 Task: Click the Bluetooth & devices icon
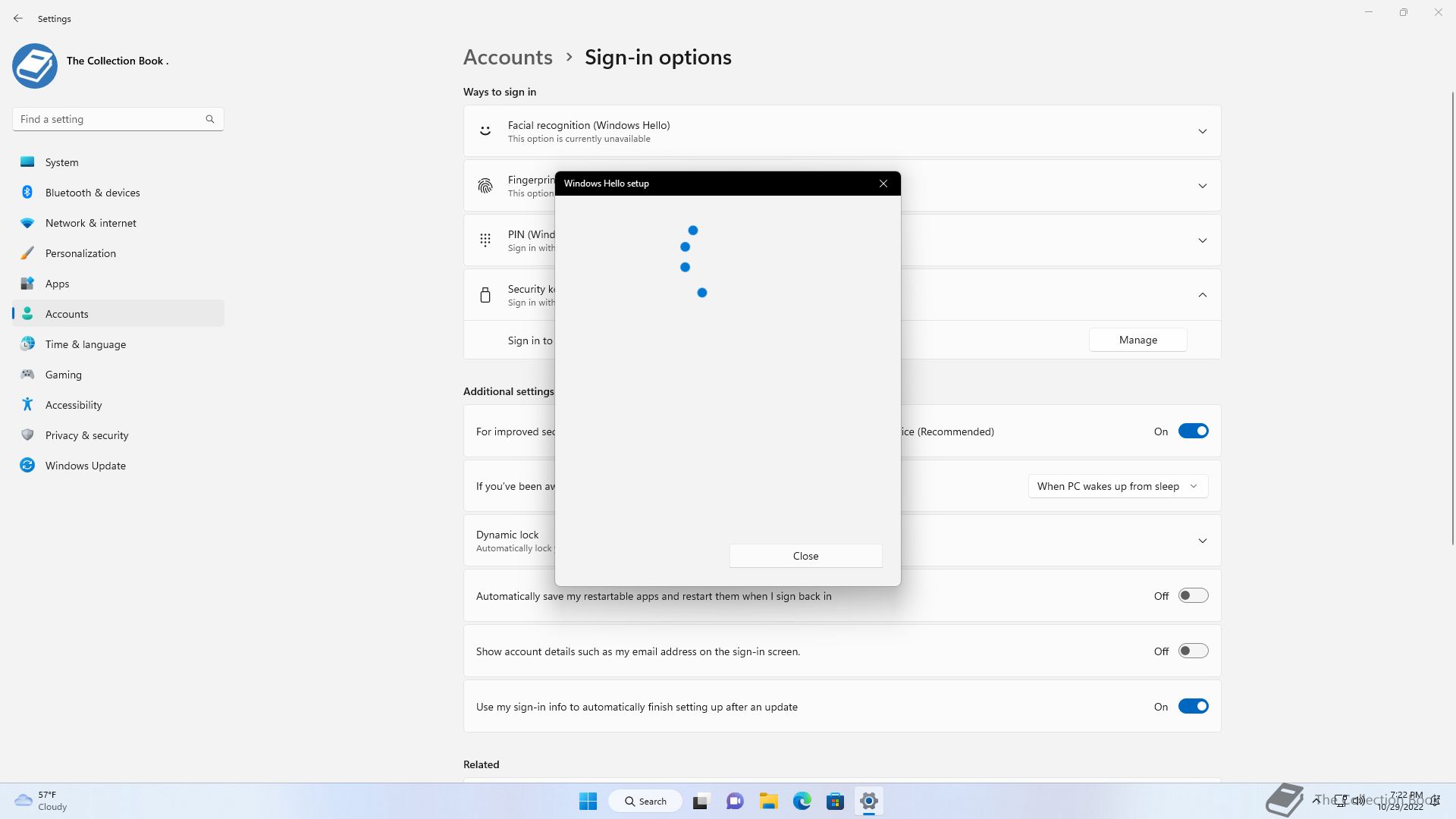(x=27, y=193)
